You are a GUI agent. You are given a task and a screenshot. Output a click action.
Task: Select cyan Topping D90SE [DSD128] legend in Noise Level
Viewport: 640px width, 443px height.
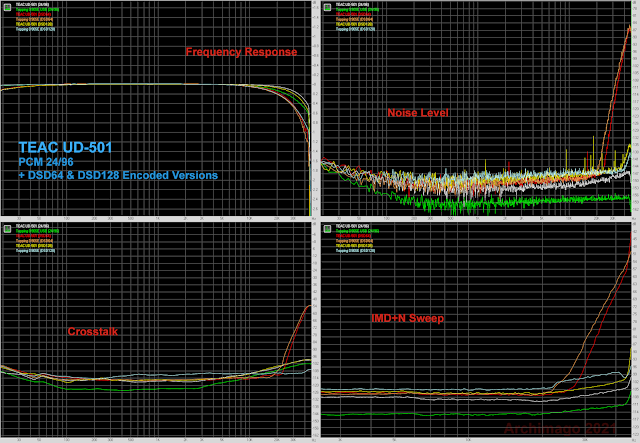(x=355, y=29)
